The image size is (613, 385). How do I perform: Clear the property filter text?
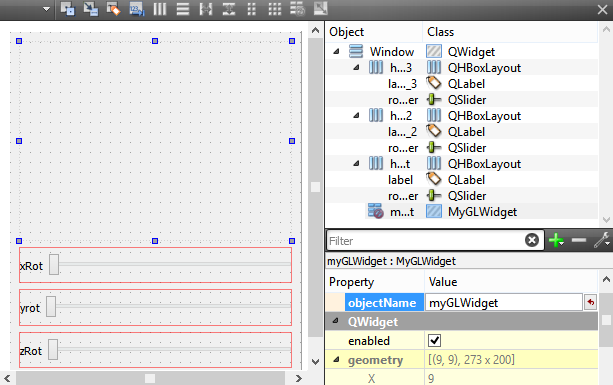click(532, 240)
